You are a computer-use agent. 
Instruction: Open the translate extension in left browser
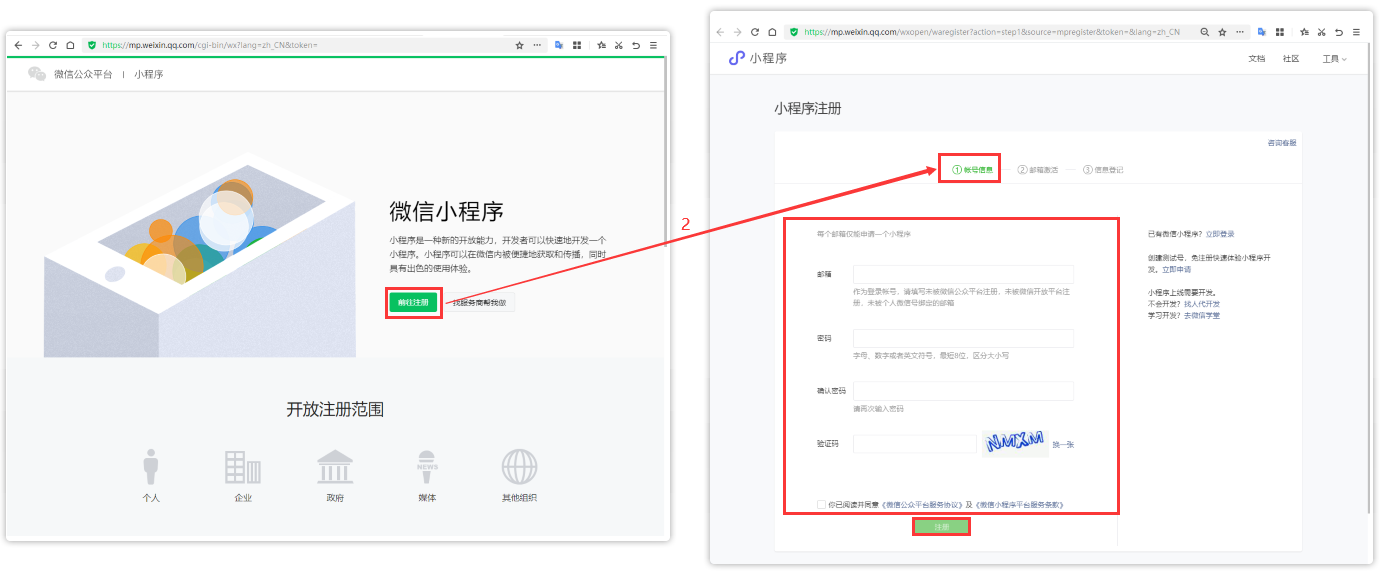click(560, 45)
